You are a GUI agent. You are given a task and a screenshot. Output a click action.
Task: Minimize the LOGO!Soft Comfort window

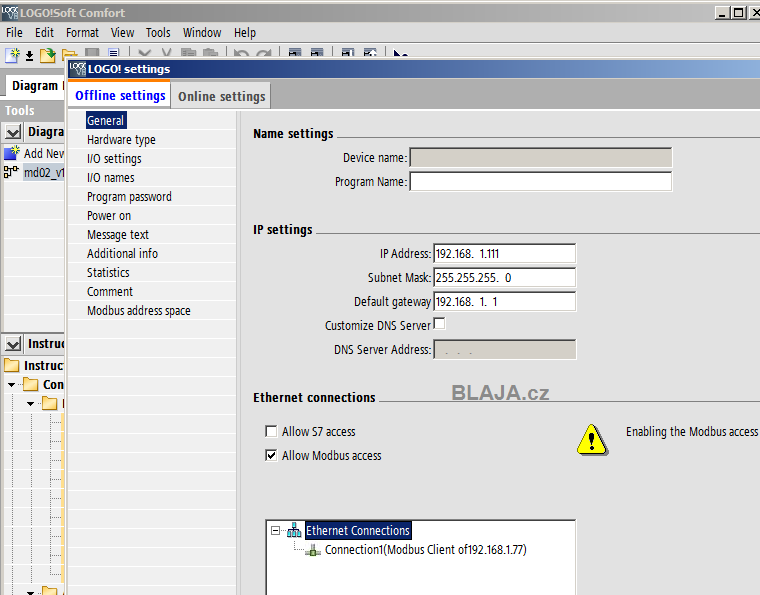tap(722, 13)
